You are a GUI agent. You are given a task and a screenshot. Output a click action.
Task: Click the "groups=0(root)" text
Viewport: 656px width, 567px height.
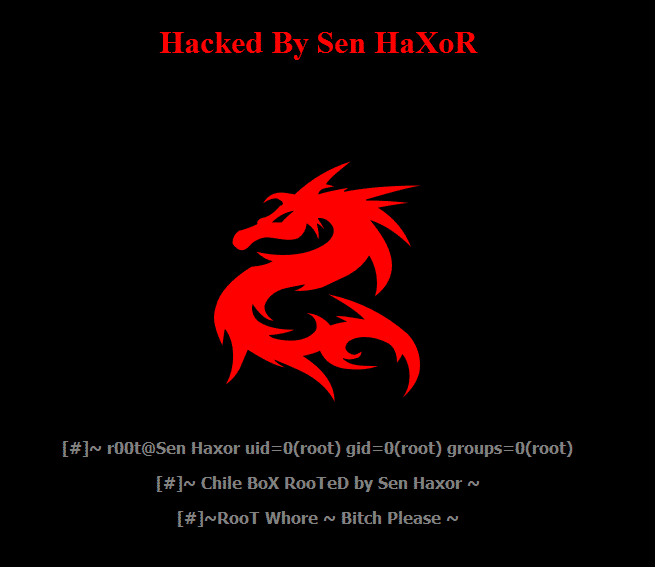click(510, 449)
